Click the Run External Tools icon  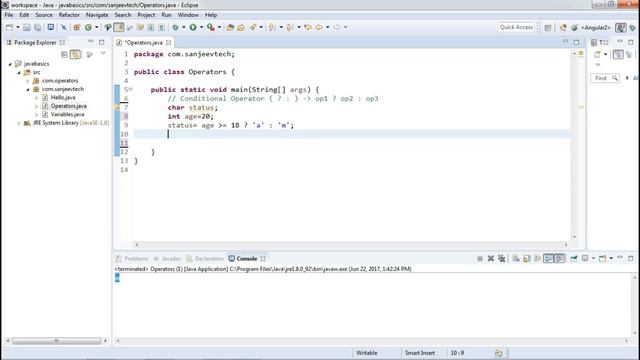(211, 27)
